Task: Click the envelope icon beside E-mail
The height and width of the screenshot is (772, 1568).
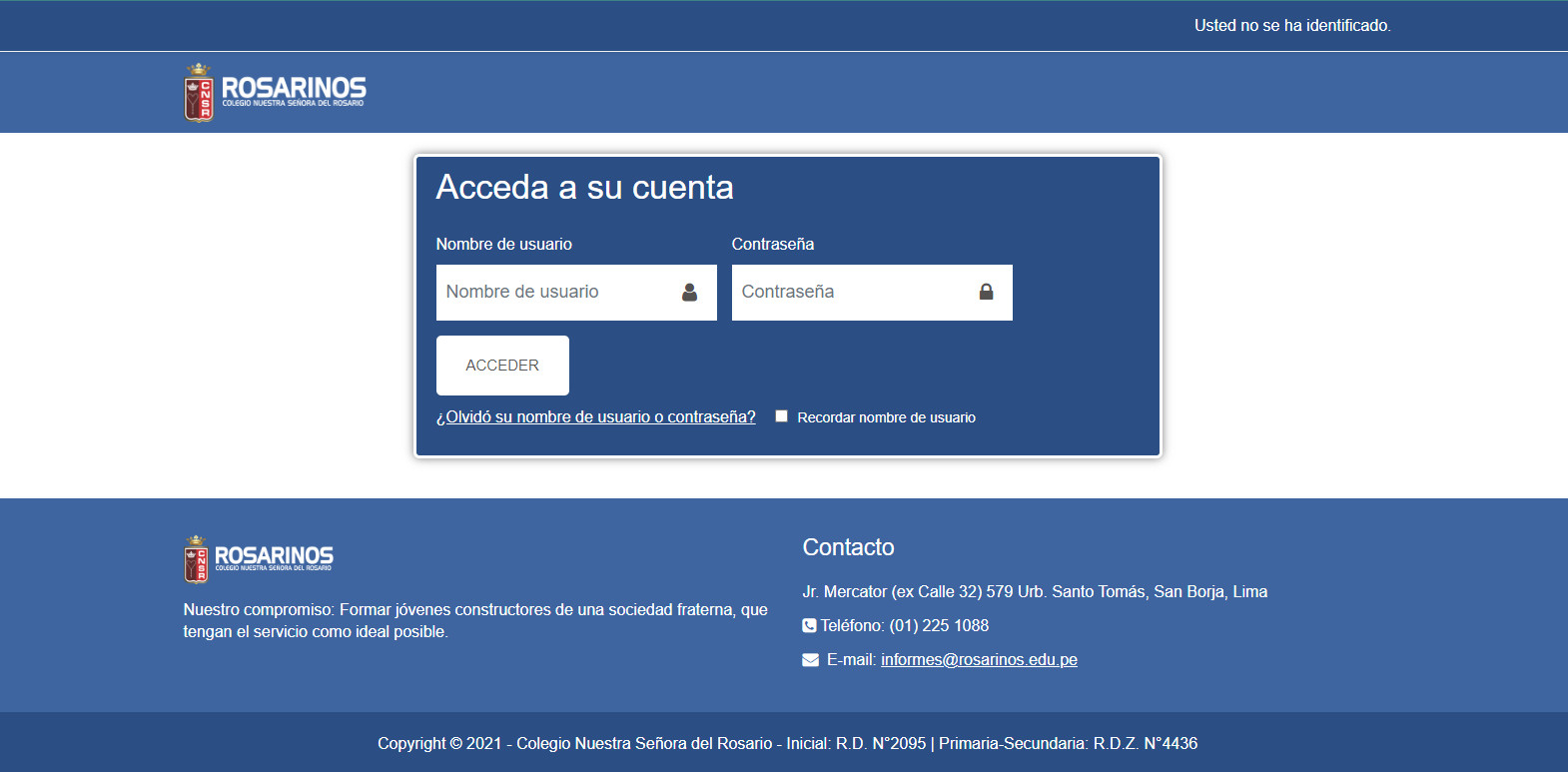Action: 810,660
